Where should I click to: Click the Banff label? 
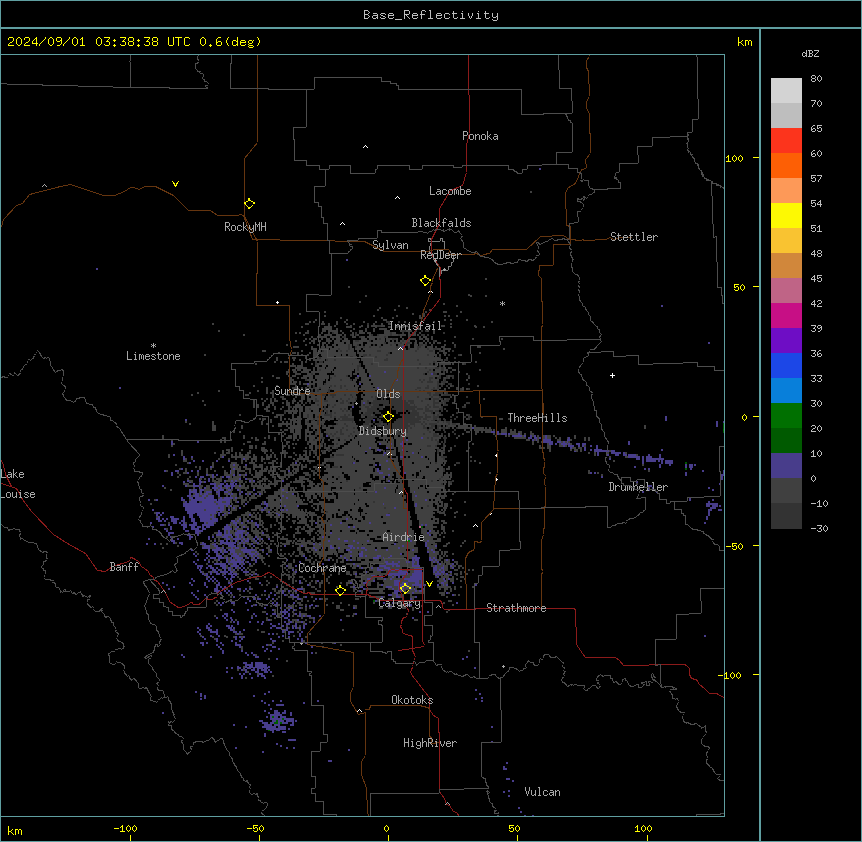(x=124, y=567)
